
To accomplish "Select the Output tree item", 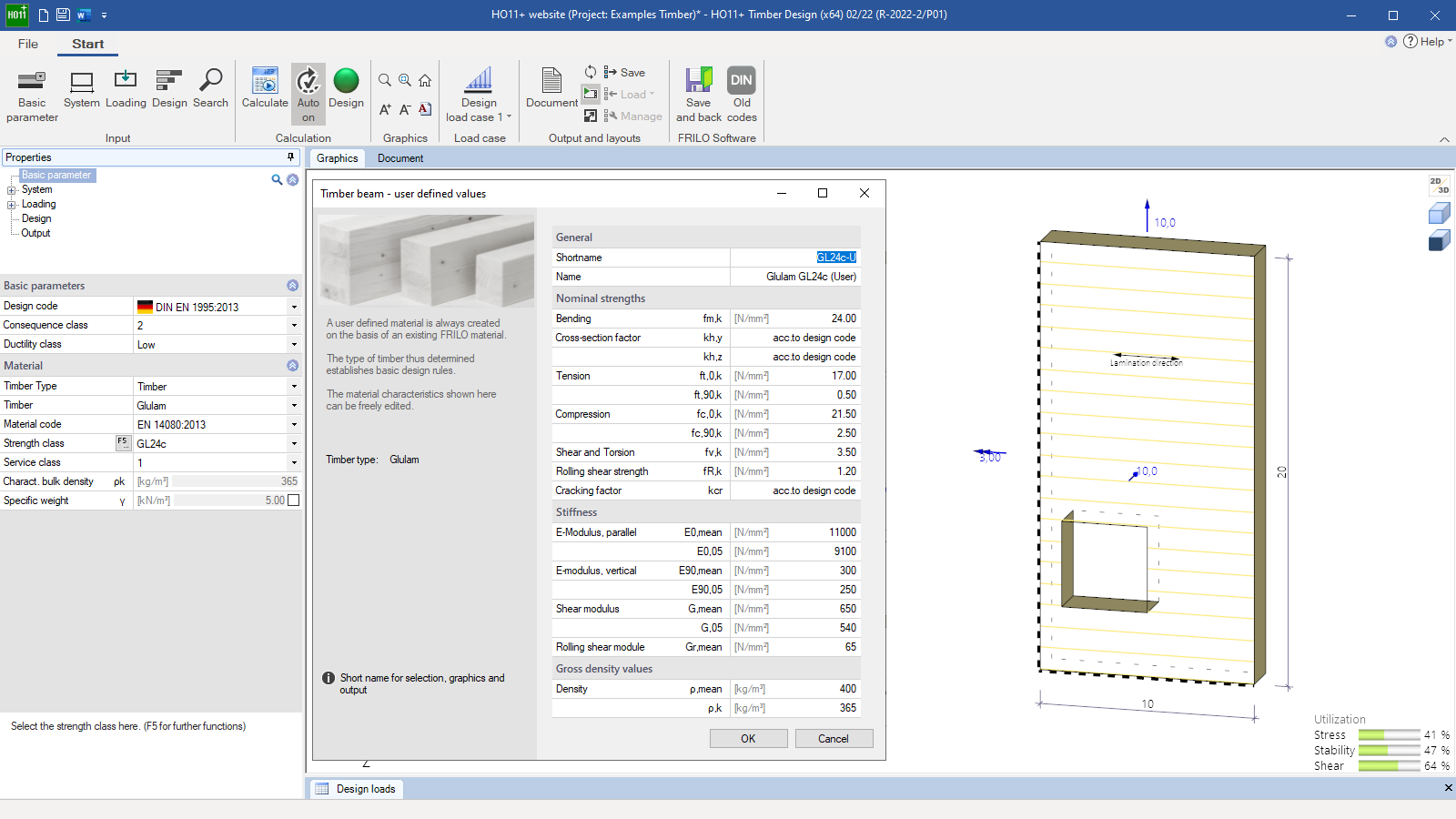I will (x=35, y=233).
